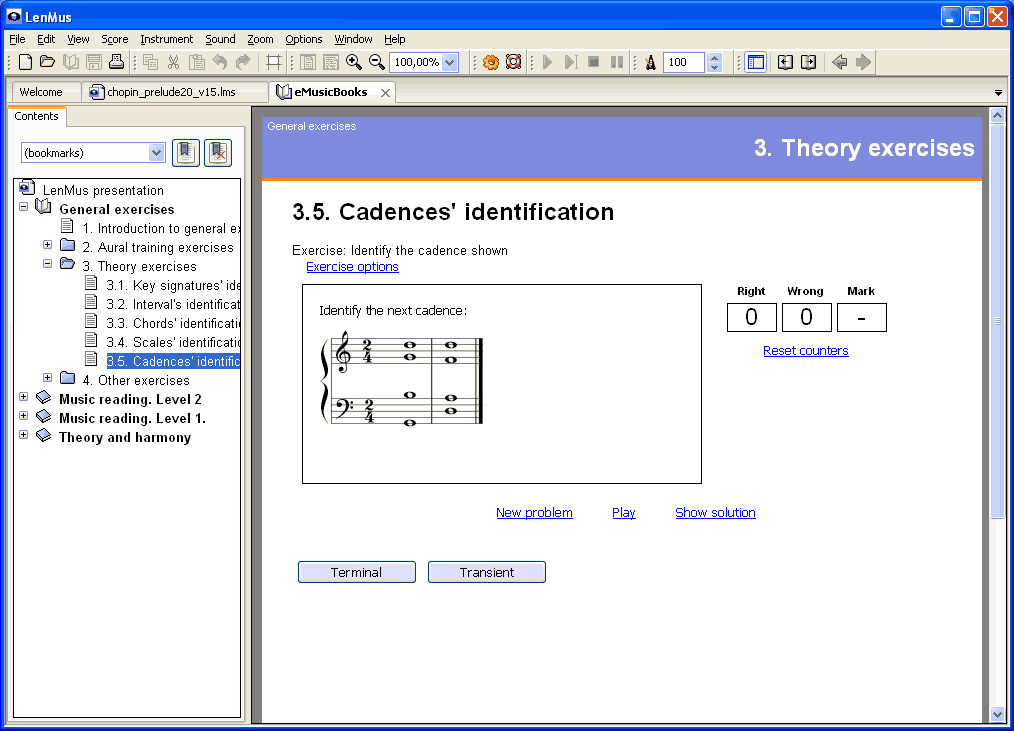This screenshot has height=731, width=1014.
Task: Expand the Theory and harmony book
Action: click(x=24, y=435)
